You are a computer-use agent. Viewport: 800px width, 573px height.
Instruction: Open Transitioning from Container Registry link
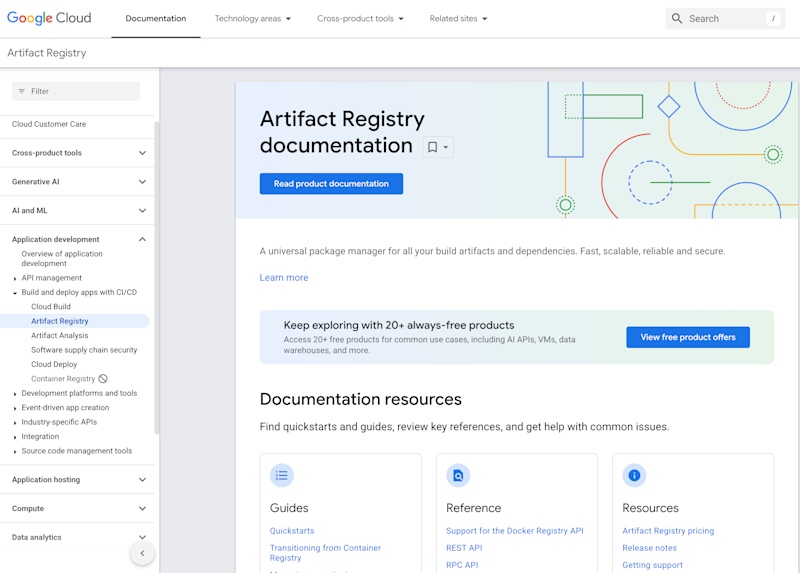coord(326,553)
